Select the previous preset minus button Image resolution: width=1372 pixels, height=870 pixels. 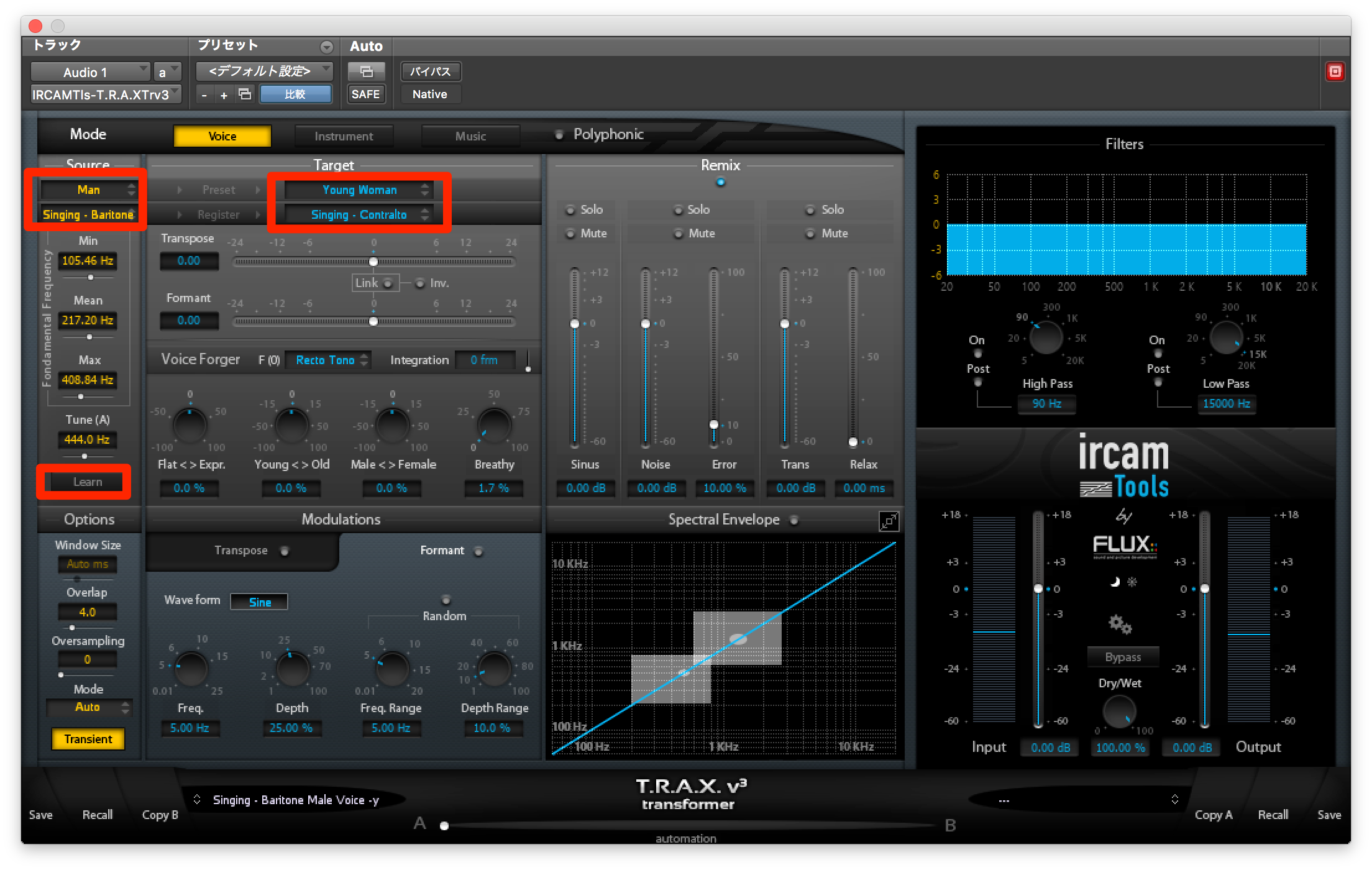204,95
